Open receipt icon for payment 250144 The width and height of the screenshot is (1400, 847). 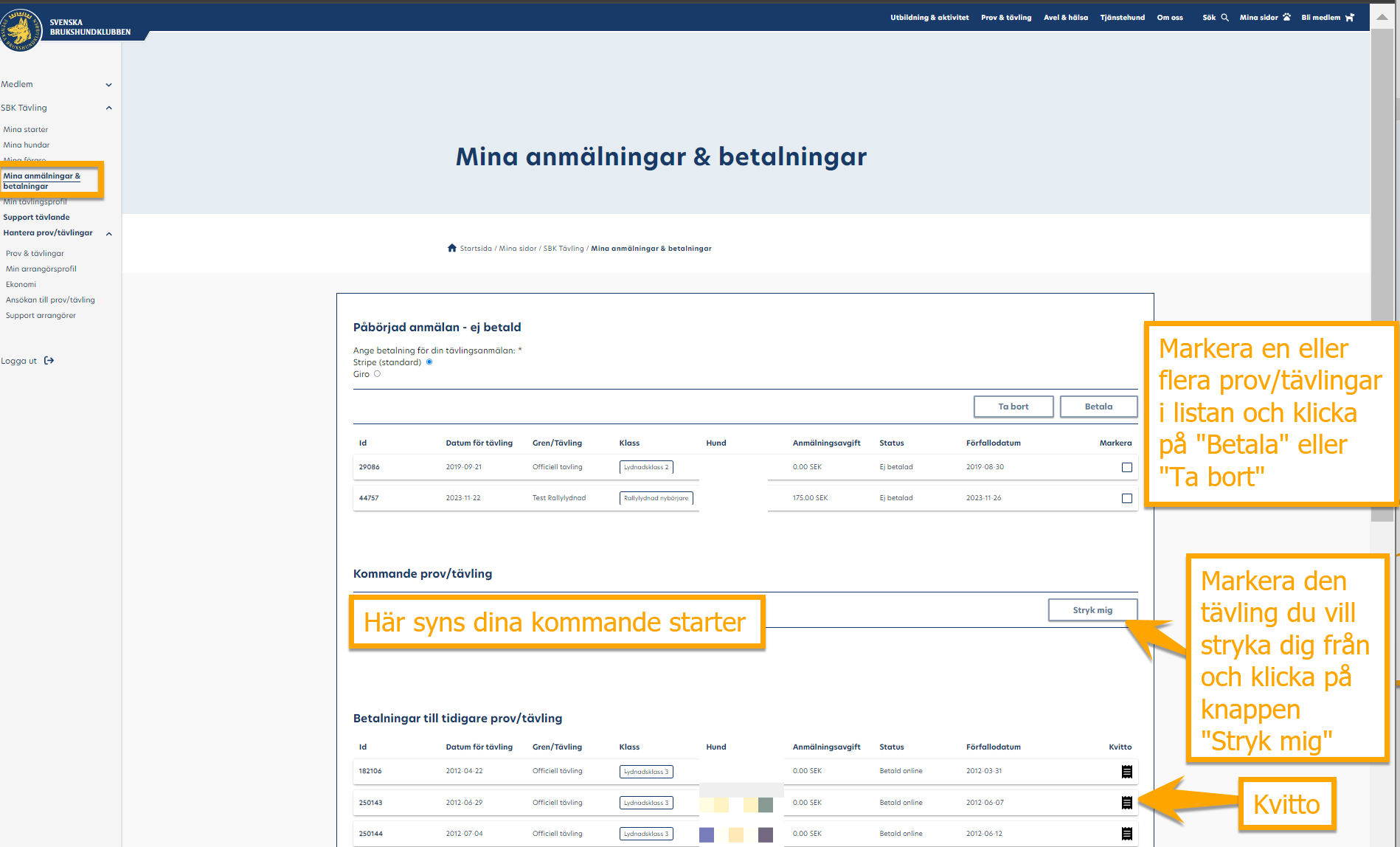(1126, 834)
